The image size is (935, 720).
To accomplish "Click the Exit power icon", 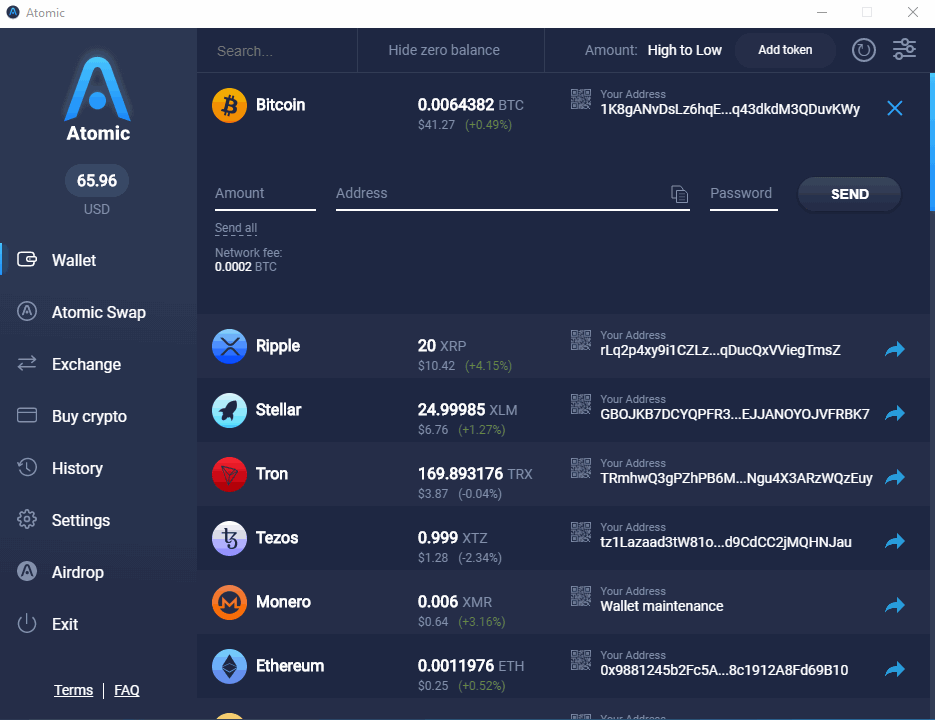I will pos(27,624).
